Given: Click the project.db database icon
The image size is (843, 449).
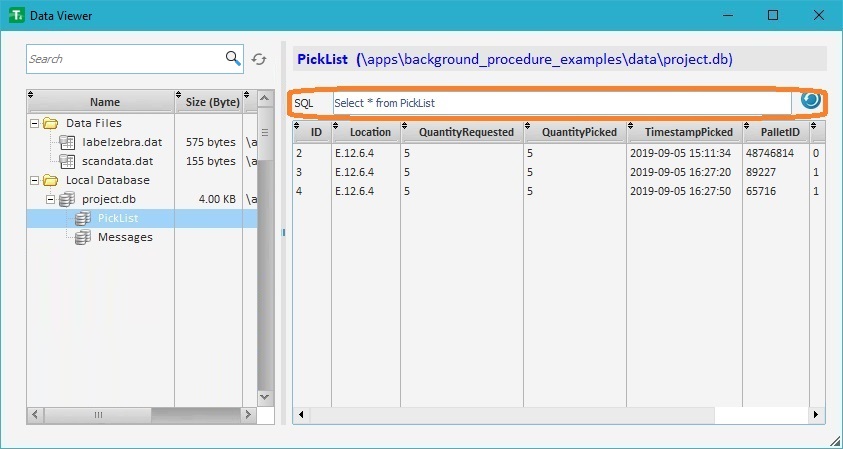Looking at the screenshot, I should pyautogui.click(x=67, y=199).
